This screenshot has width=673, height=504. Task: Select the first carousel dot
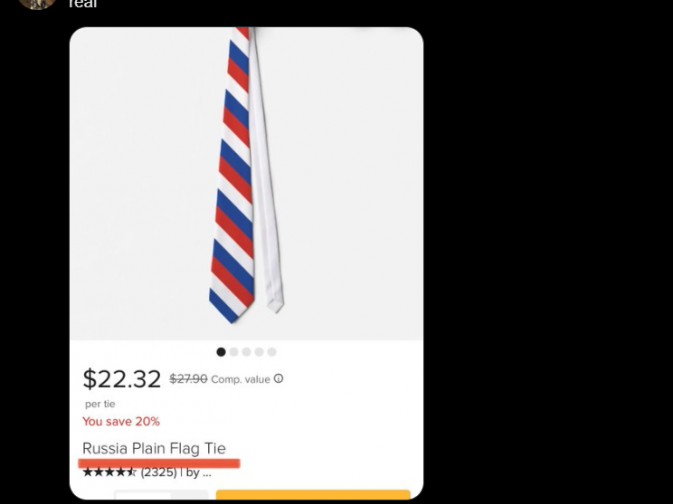(x=221, y=352)
